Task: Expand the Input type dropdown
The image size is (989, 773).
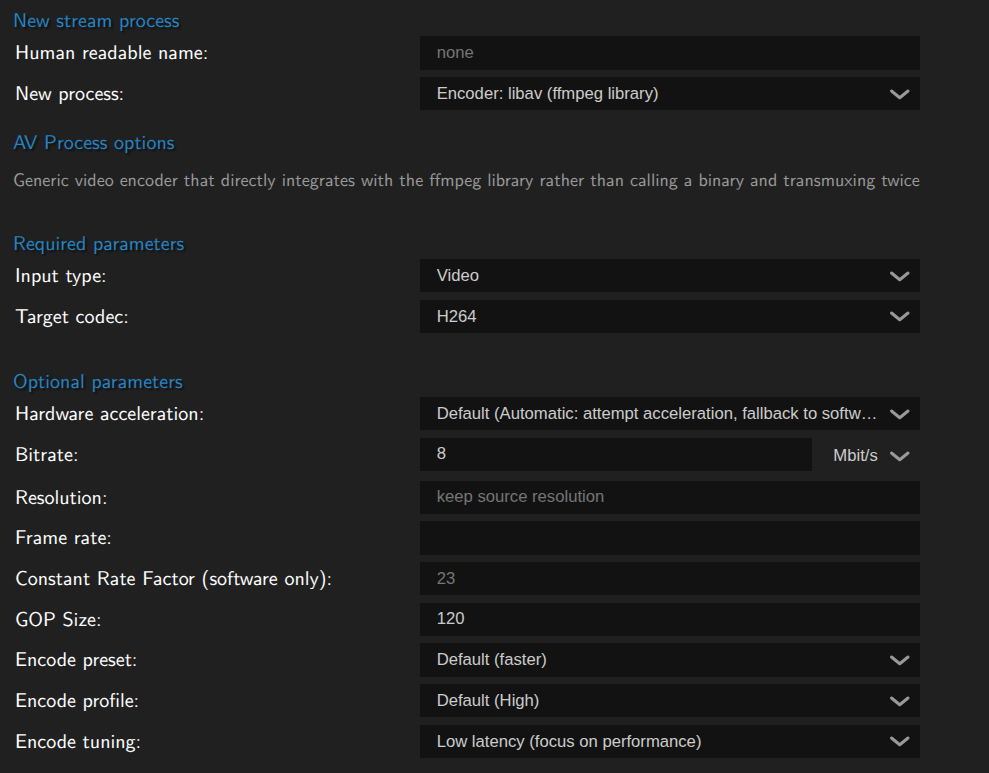Action: click(x=670, y=275)
